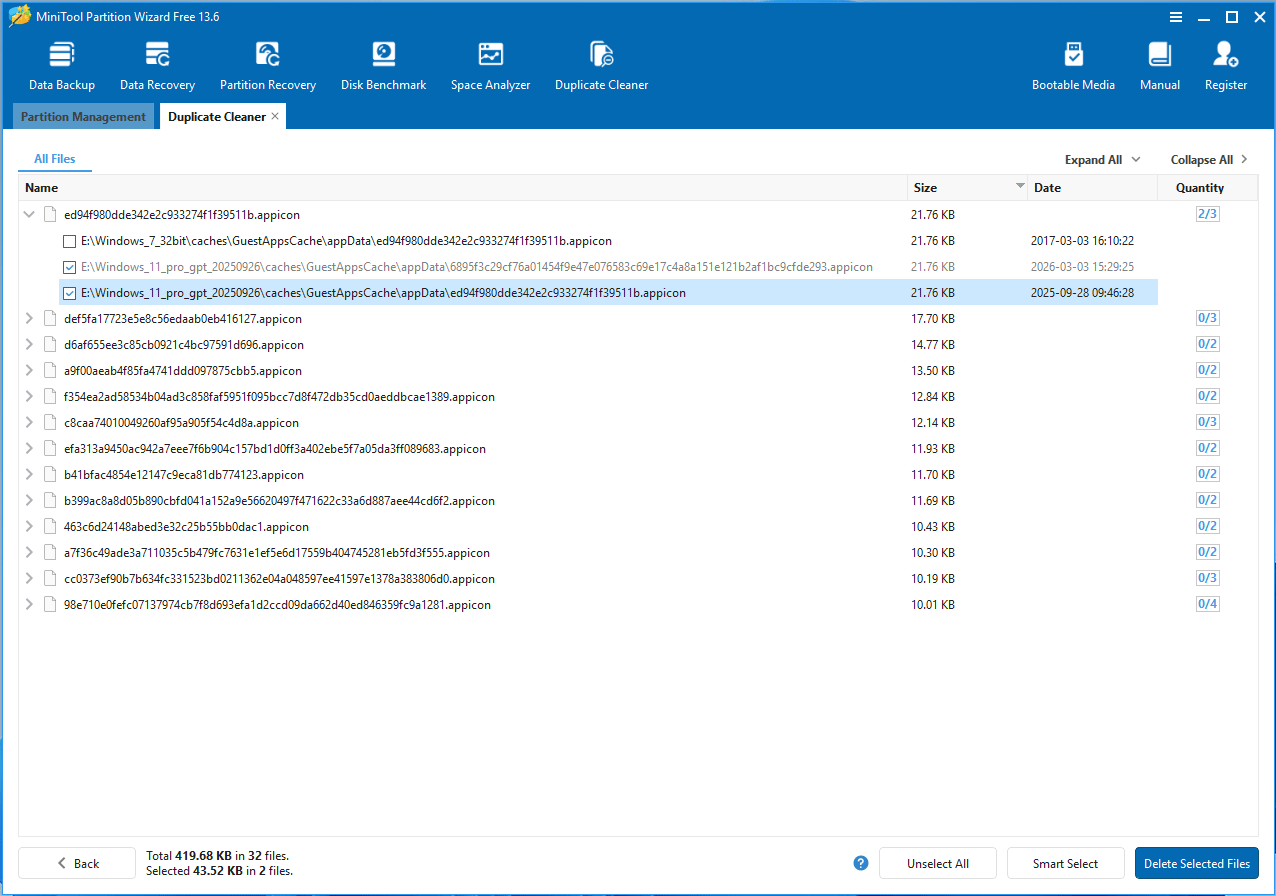Click the help question mark icon
The height and width of the screenshot is (896, 1276).
860,863
